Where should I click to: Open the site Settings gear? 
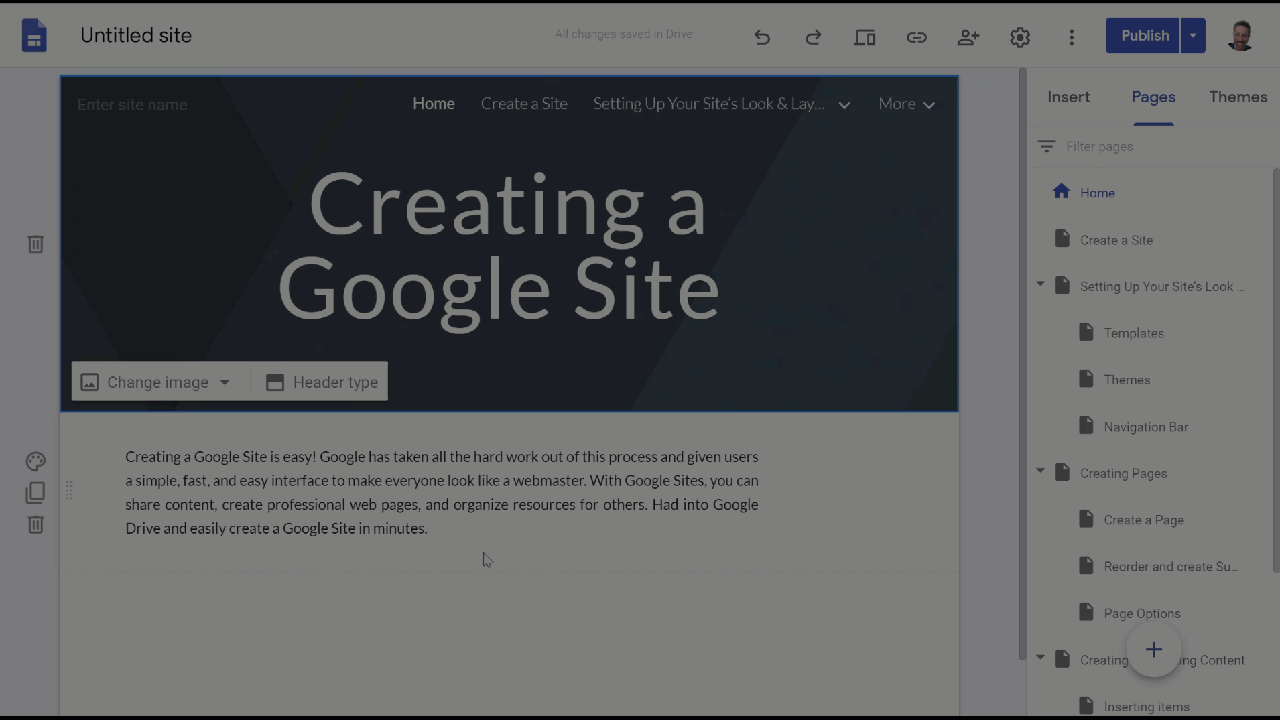pos(1020,37)
